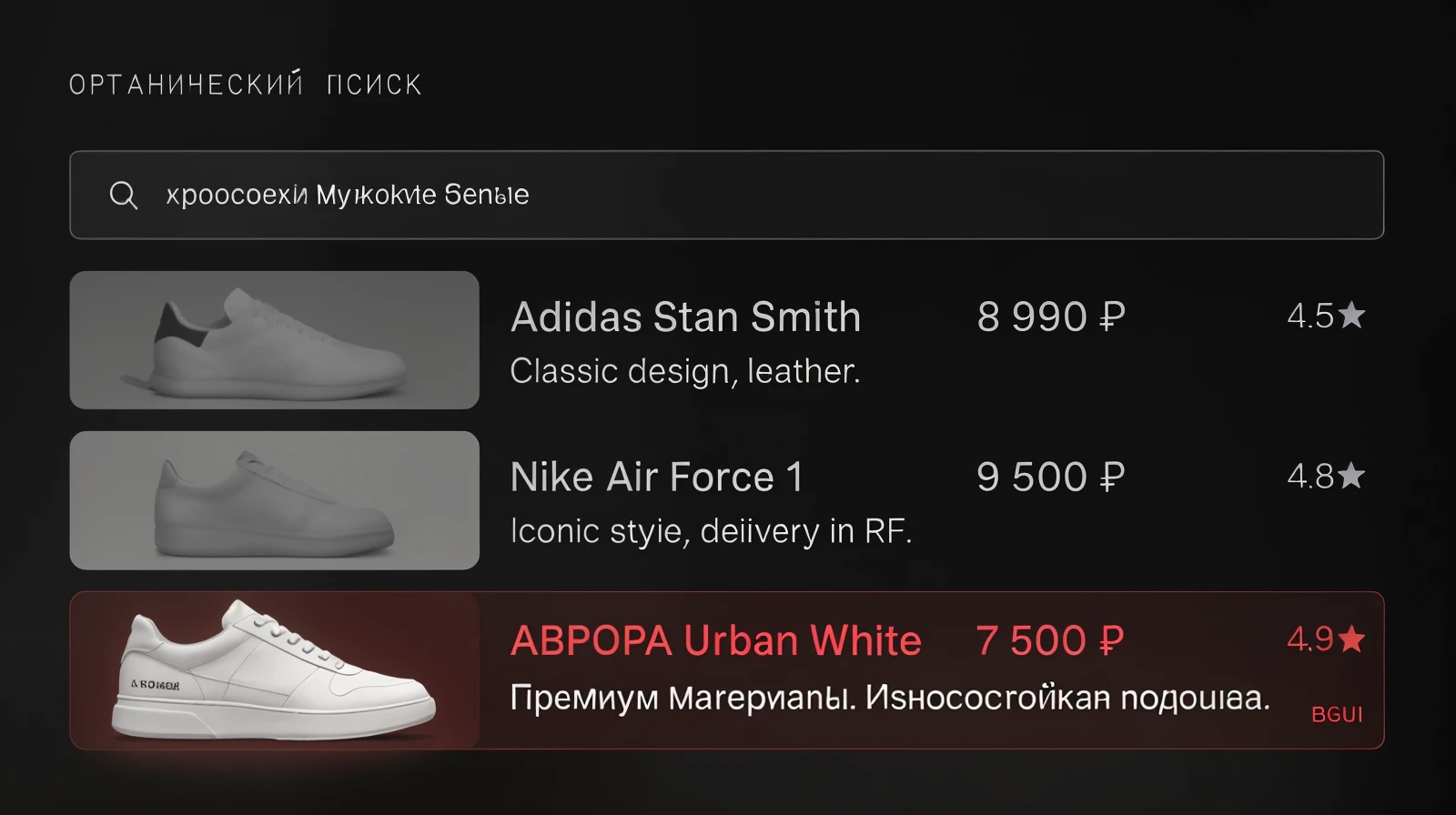Click the 9 500 ₽ price
The image size is (1456, 815).
(1051, 478)
